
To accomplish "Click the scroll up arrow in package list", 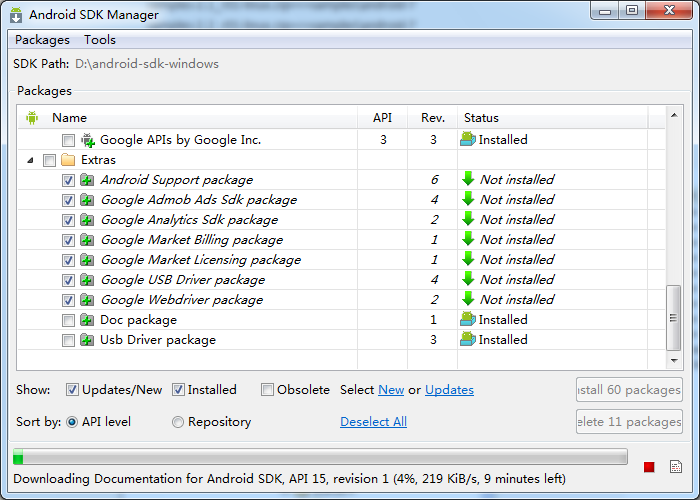I will pyautogui.click(x=674, y=115).
